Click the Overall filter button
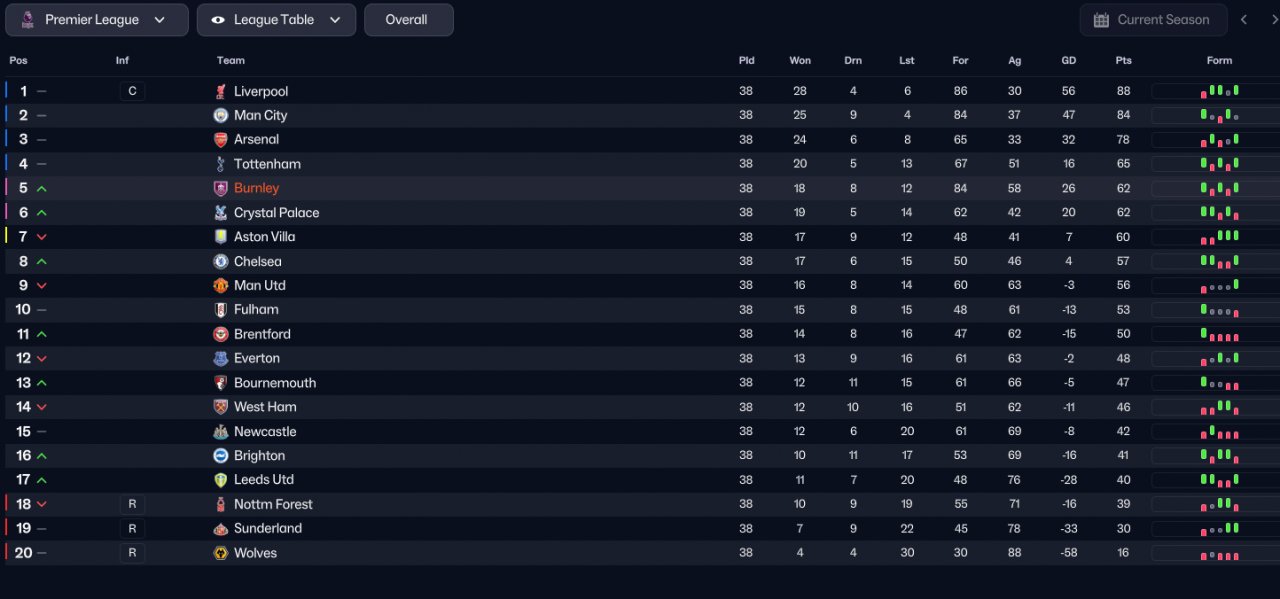Viewport: 1280px width, 599px height. tap(408, 20)
